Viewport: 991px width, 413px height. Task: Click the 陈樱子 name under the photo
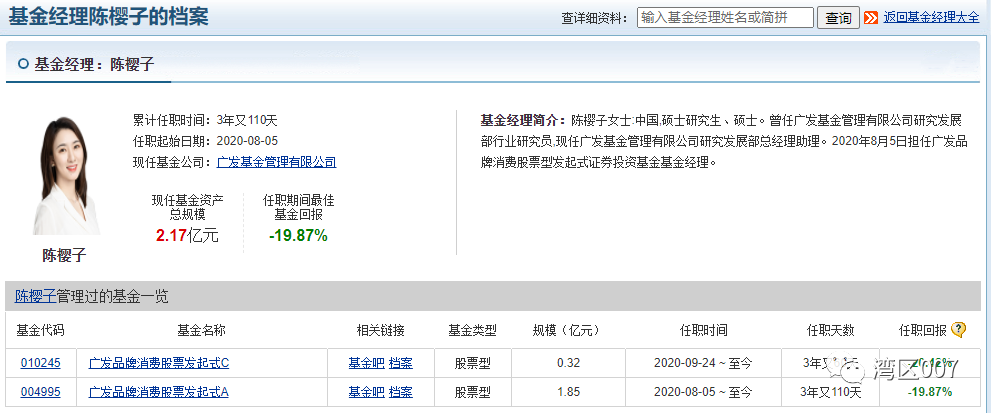[x=64, y=256]
